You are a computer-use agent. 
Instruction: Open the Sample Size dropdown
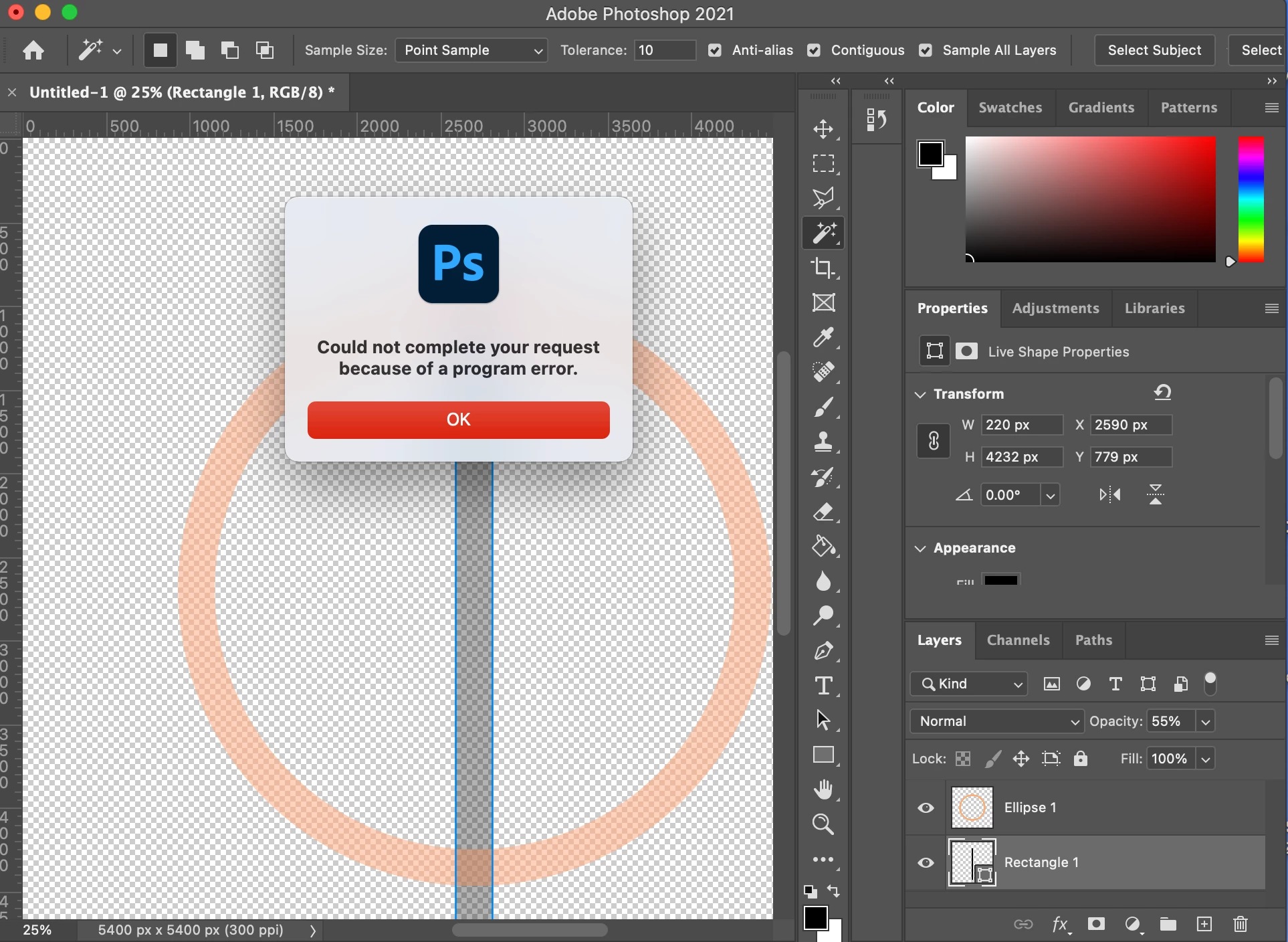[471, 50]
